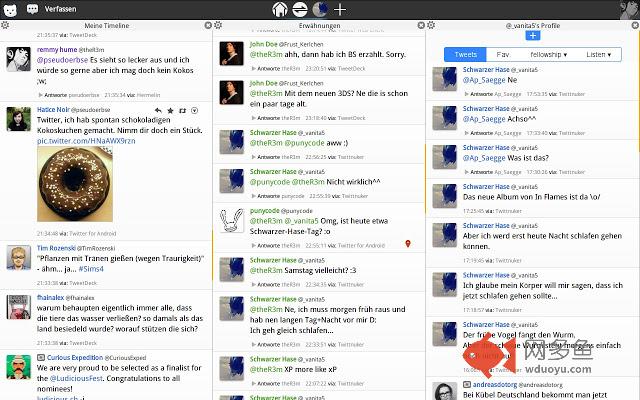Viewport: 640px width, 400px height.
Task: Open punycode's rabbit avatar
Action: 231,220
